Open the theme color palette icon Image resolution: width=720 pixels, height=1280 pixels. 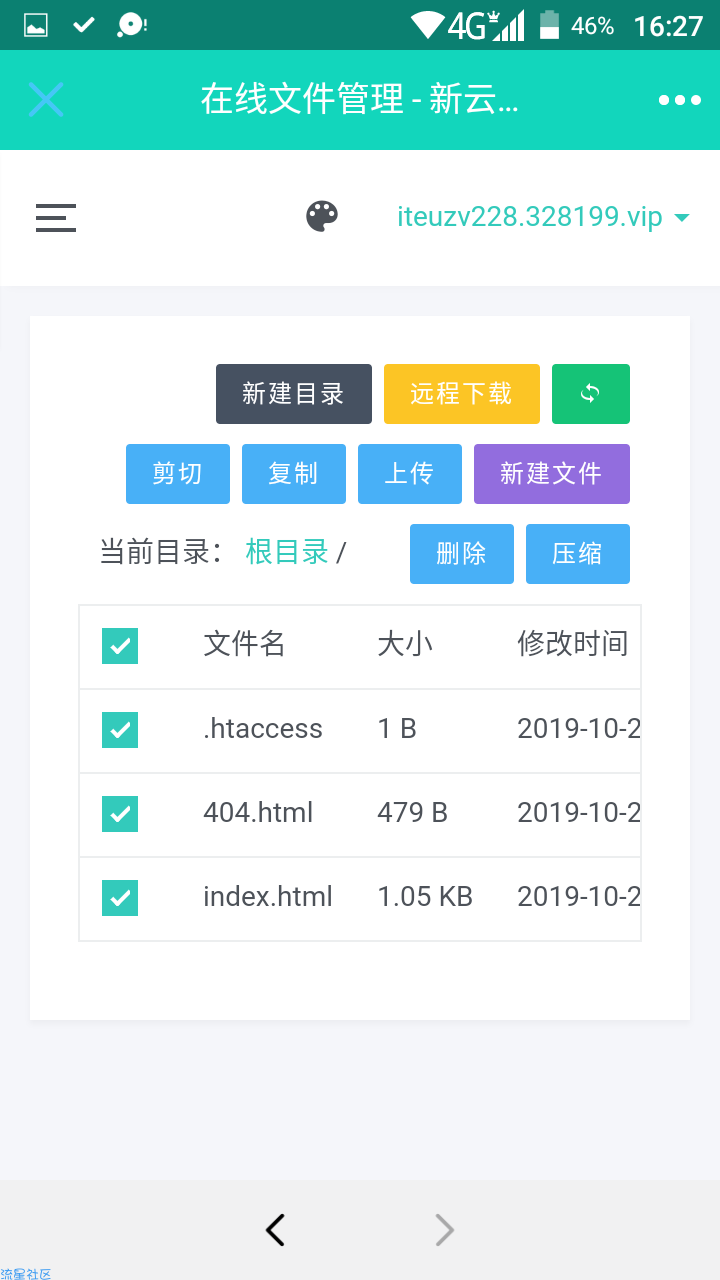(322, 216)
